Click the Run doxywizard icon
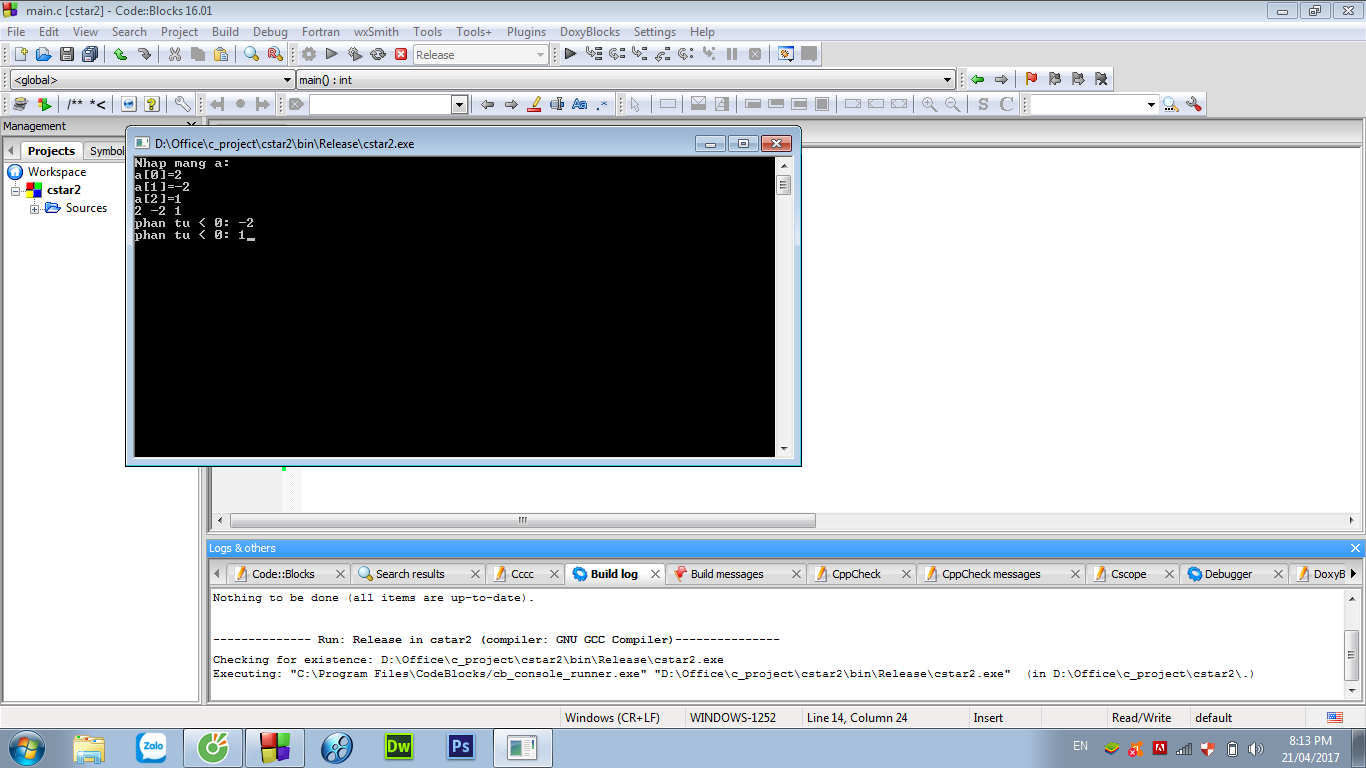Image resolution: width=1366 pixels, height=768 pixels. click(x=19, y=104)
